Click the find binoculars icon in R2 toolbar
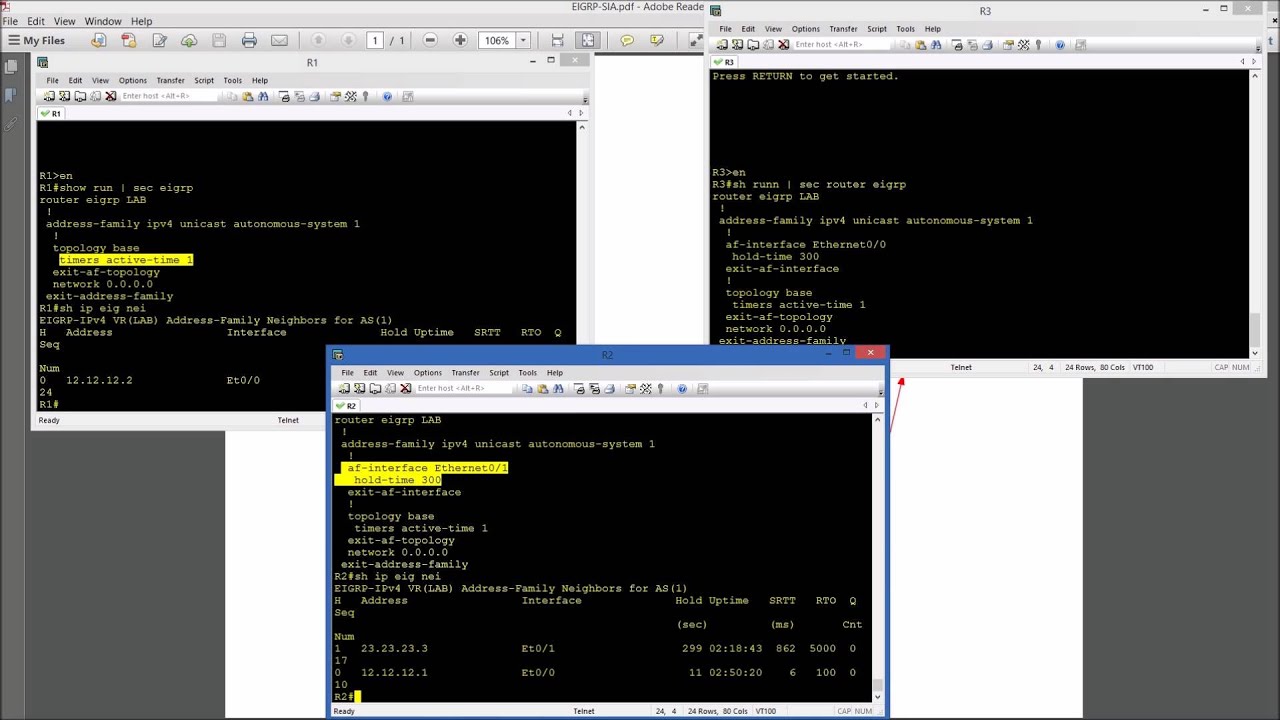The image size is (1280, 720). point(558,388)
